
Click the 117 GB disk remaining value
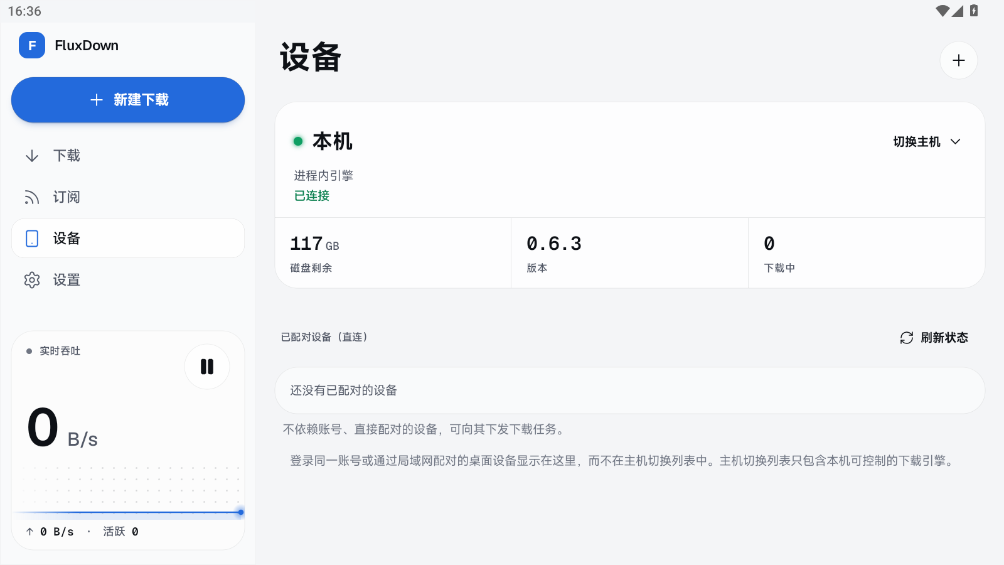[x=314, y=244]
